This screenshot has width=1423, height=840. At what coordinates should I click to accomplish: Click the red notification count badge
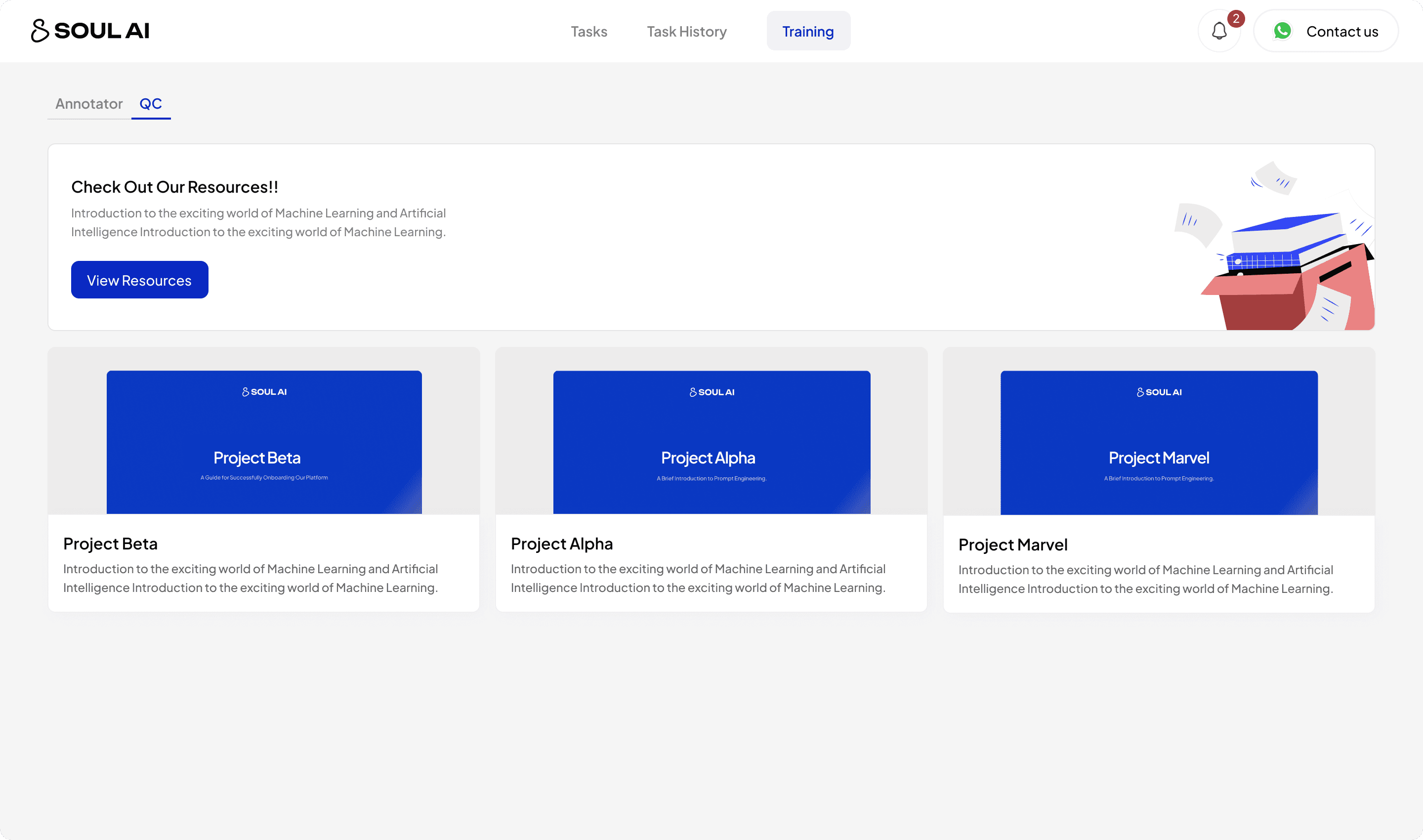click(1236, 19)
